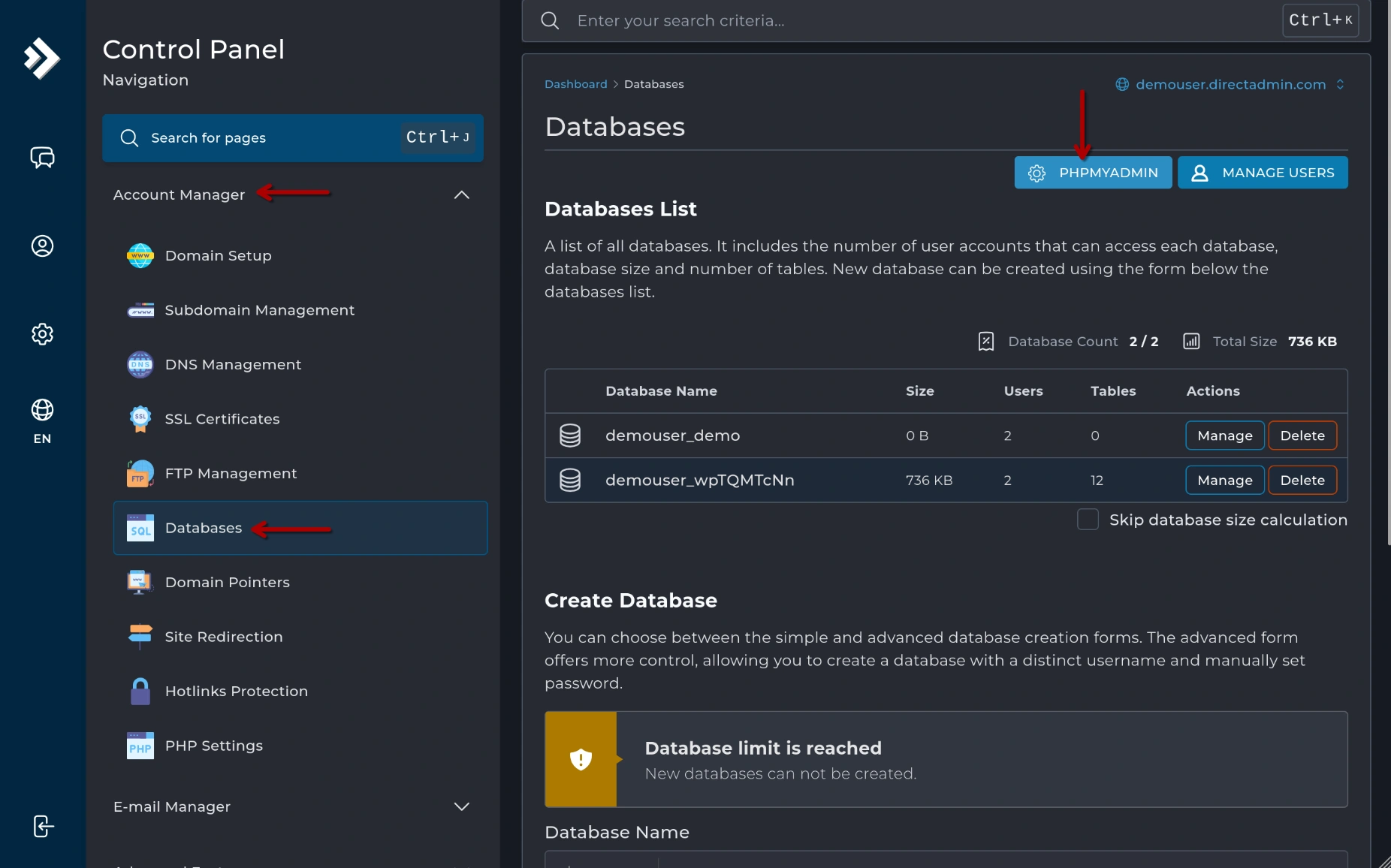This screenshot has height=868, width=1391.
Task: Select the SSL Certificates shield icon
Action: coord(140,419)
